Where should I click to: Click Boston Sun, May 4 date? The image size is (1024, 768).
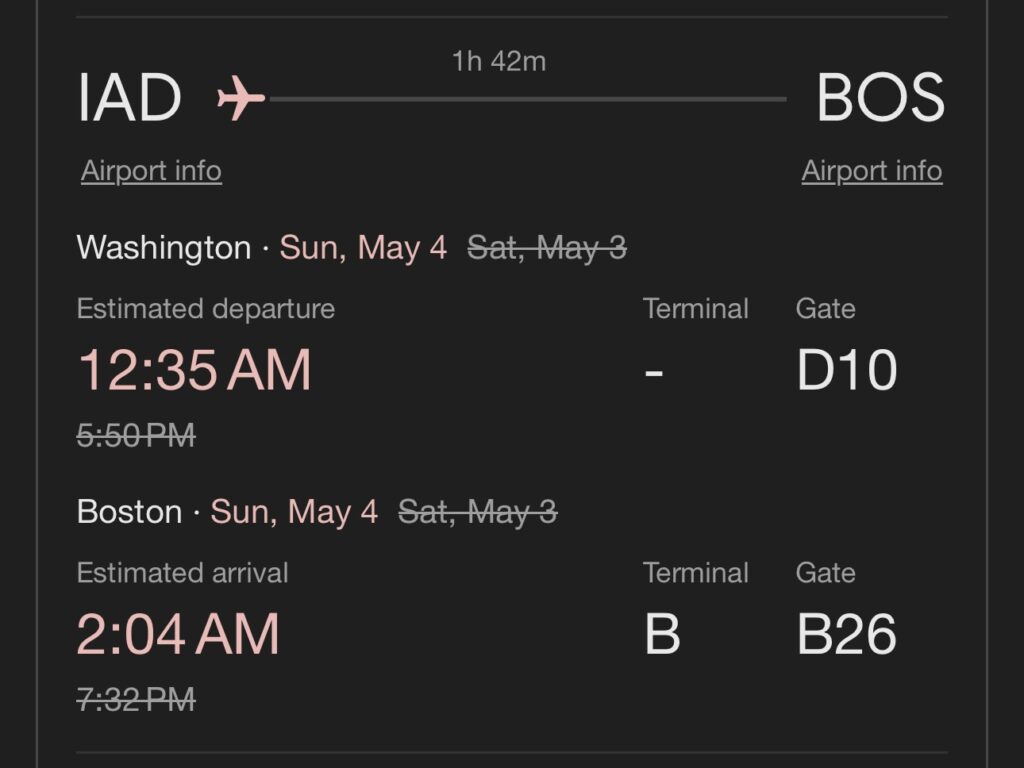(x=294, y=512)
